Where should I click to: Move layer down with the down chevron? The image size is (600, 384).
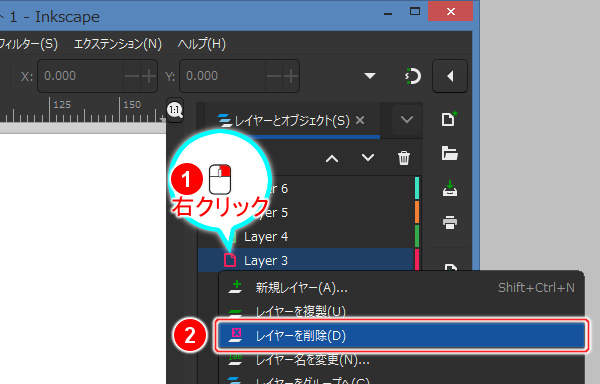click(x=368, y=158)
